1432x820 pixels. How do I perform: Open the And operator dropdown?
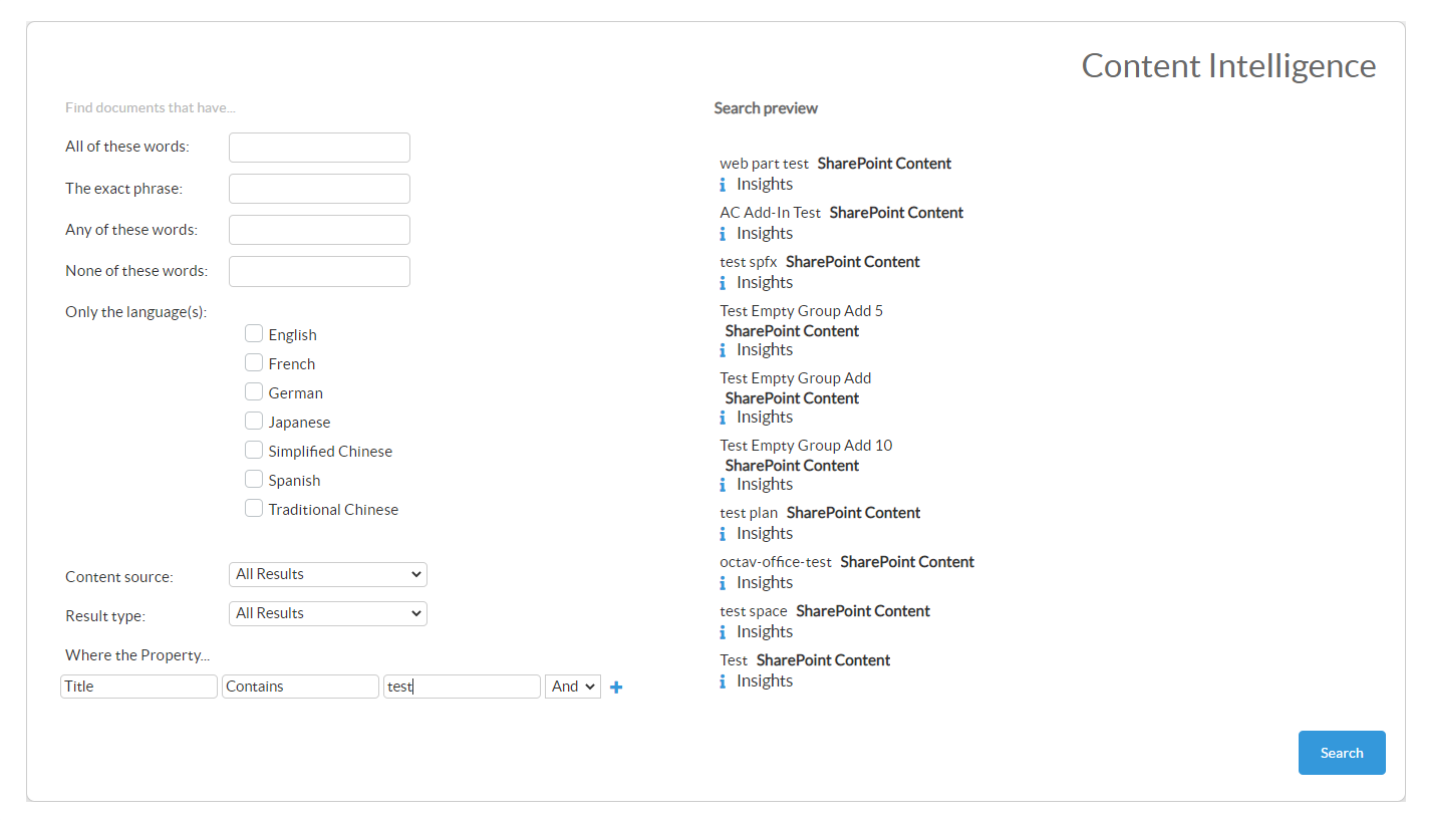coord(572,686)
